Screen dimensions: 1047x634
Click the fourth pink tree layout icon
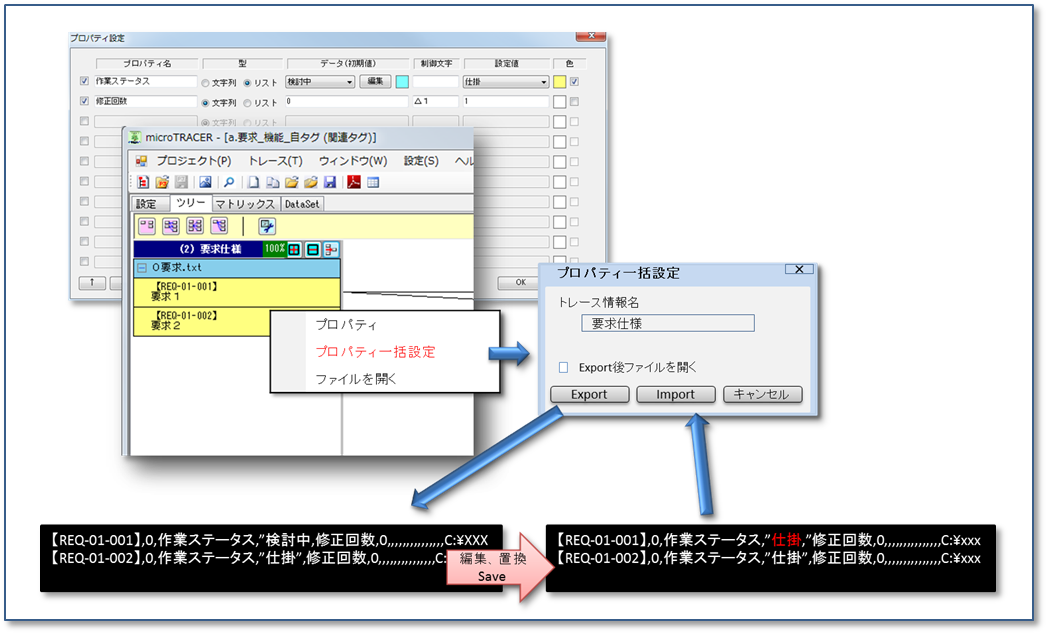219,226
